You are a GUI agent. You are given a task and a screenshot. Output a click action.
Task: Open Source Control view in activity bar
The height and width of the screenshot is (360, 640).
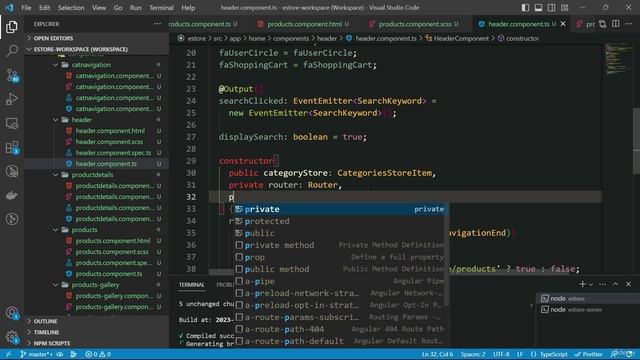12,75
